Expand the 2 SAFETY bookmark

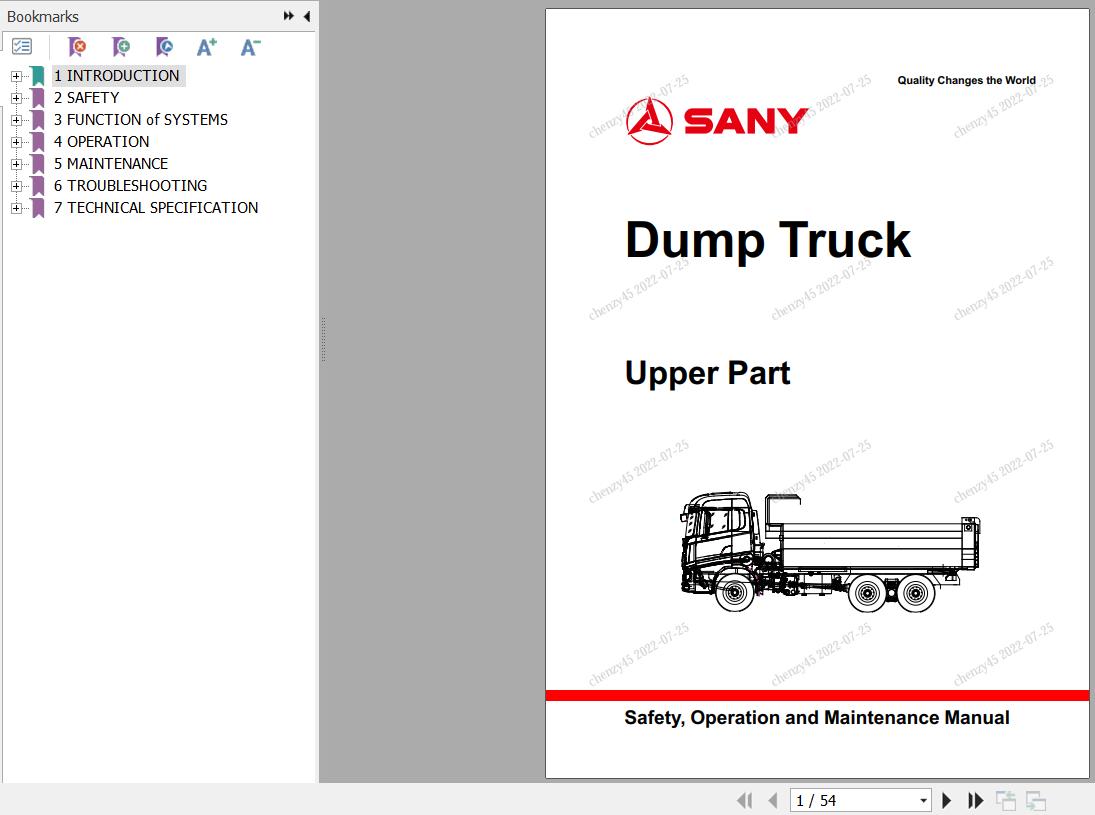16,98
